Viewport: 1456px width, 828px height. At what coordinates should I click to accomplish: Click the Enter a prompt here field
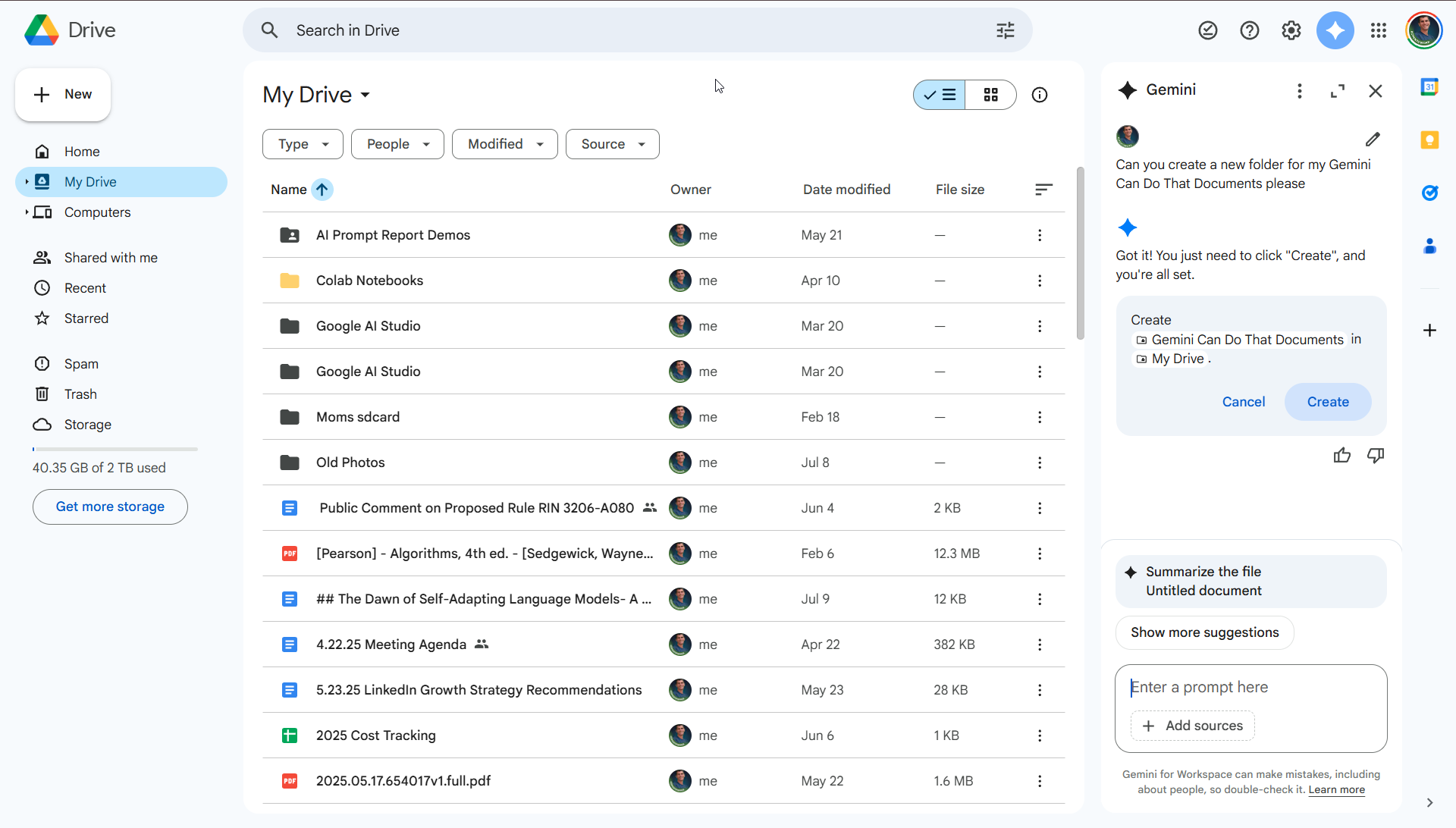1250,687
